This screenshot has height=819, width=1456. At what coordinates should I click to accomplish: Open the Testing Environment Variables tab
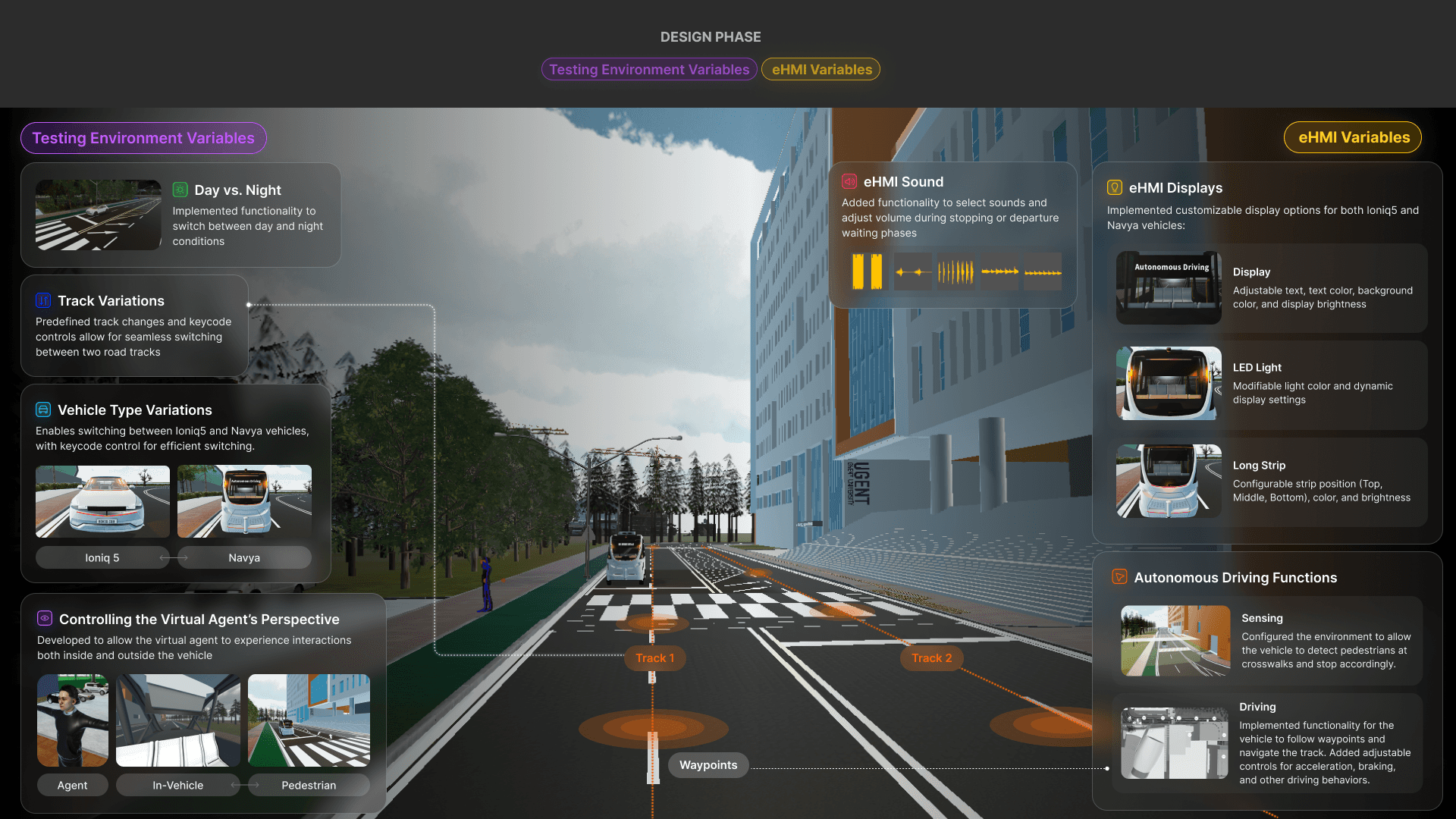click(649, 69)
